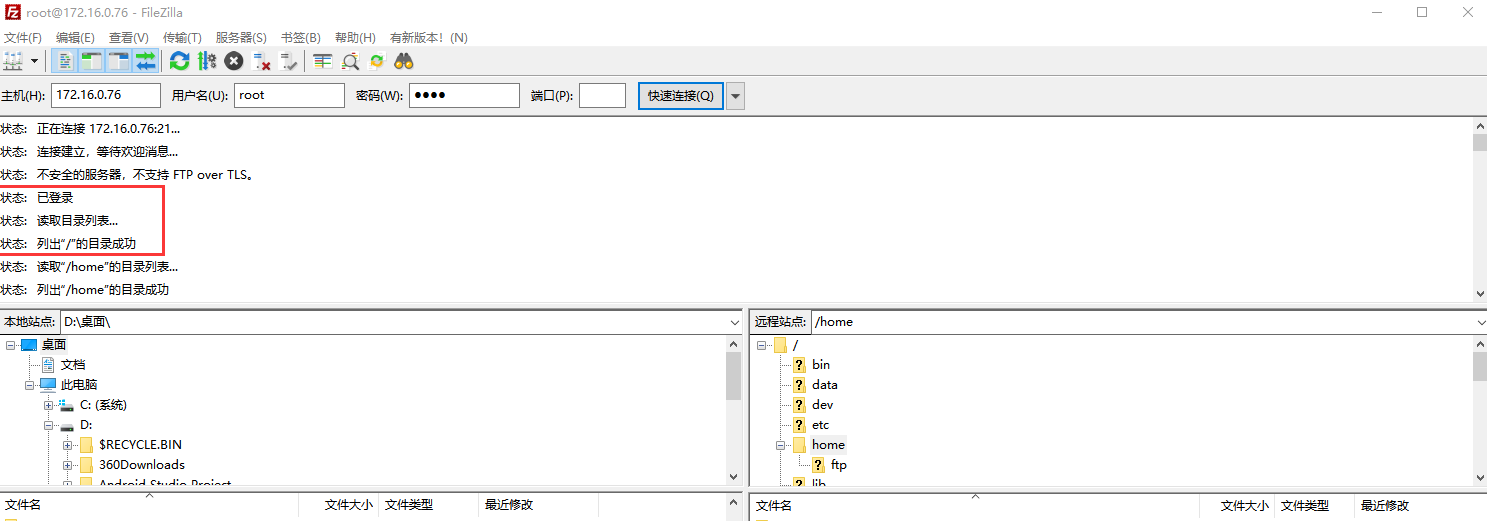
Task: Click the reconnect to last server icon
Action: [289, 61]
